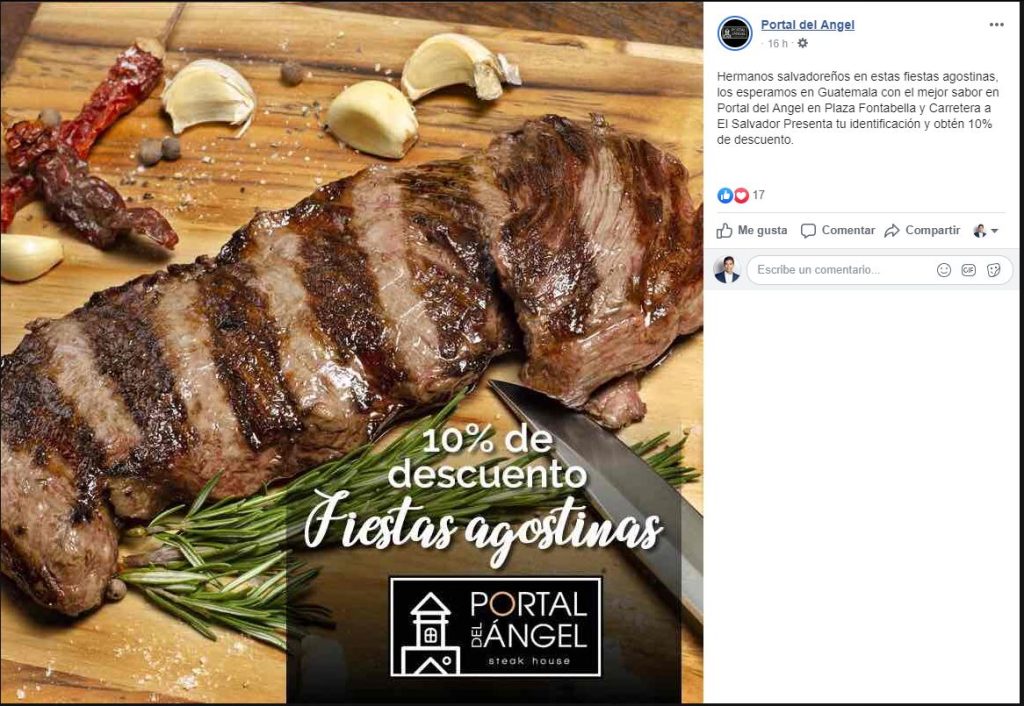Click the red heart reaction icon
Screen dimensions: 1024x706
(x=741, y=195)
